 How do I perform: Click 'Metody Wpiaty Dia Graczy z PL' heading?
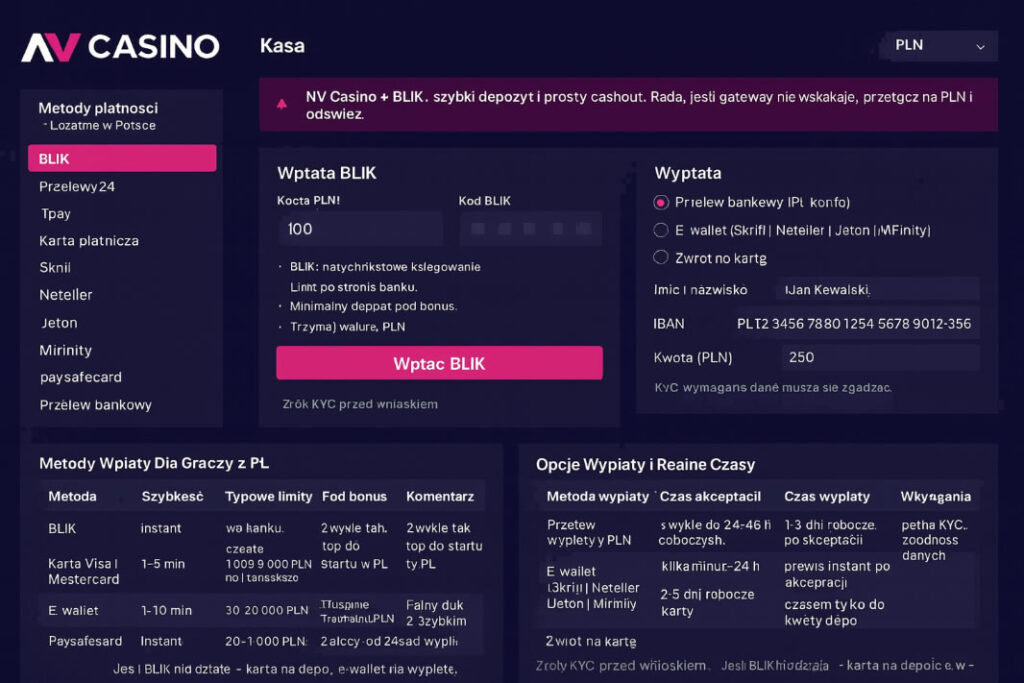(153, 464)
